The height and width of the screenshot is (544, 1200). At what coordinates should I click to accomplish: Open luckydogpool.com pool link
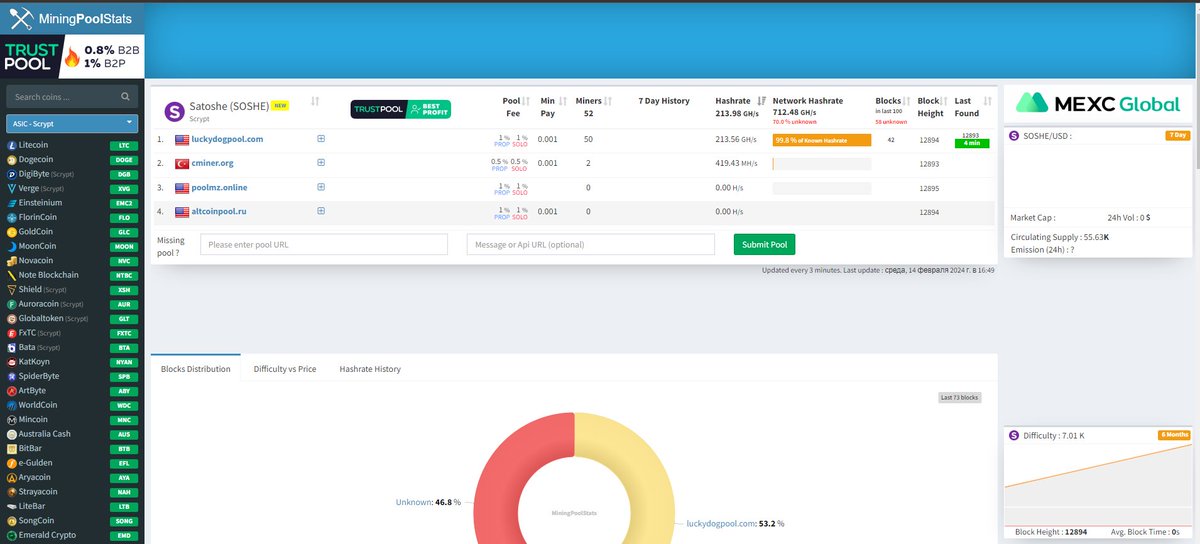coord(227,140)
